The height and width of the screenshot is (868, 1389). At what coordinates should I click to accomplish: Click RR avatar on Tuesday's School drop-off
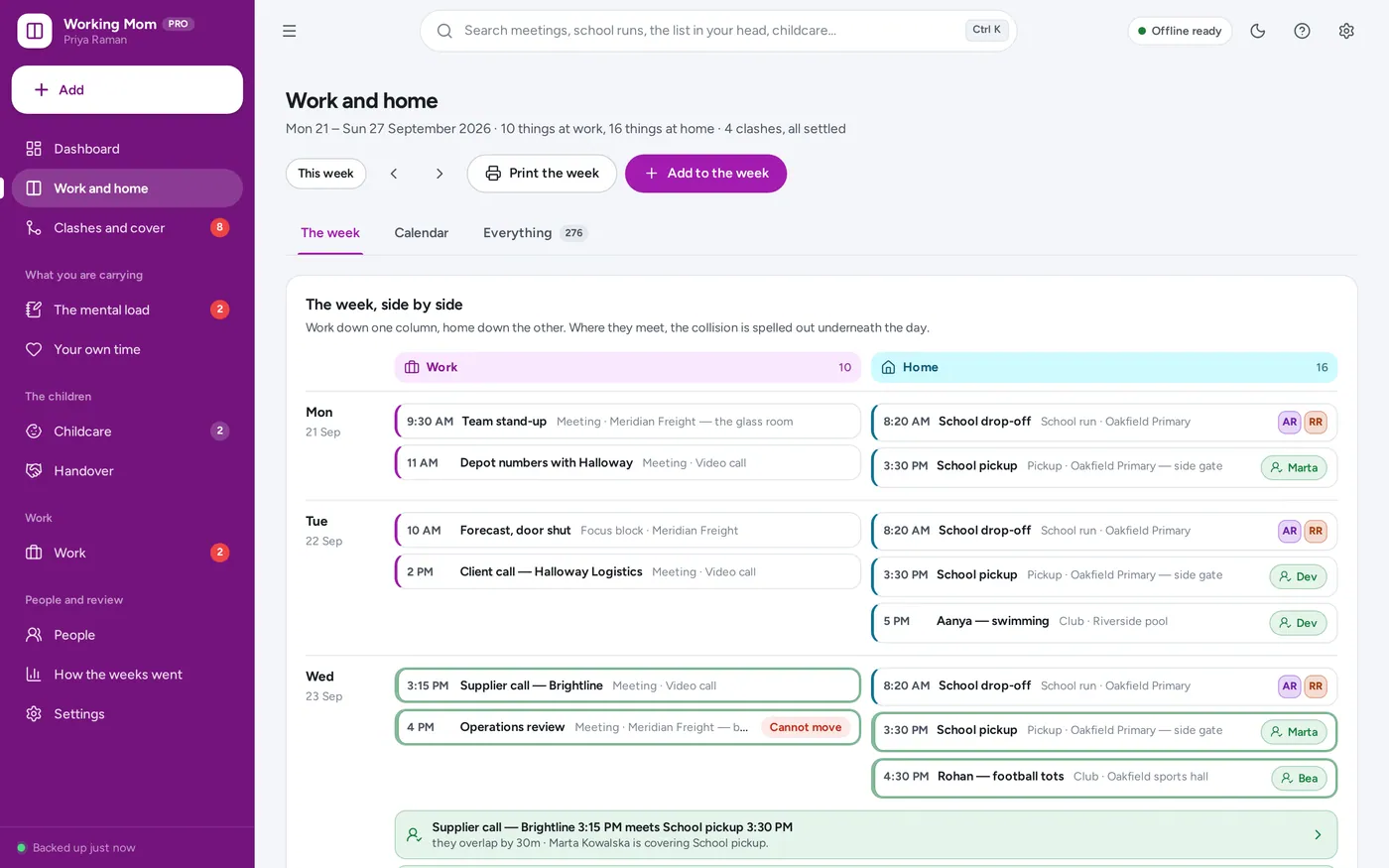(1316, 531)
